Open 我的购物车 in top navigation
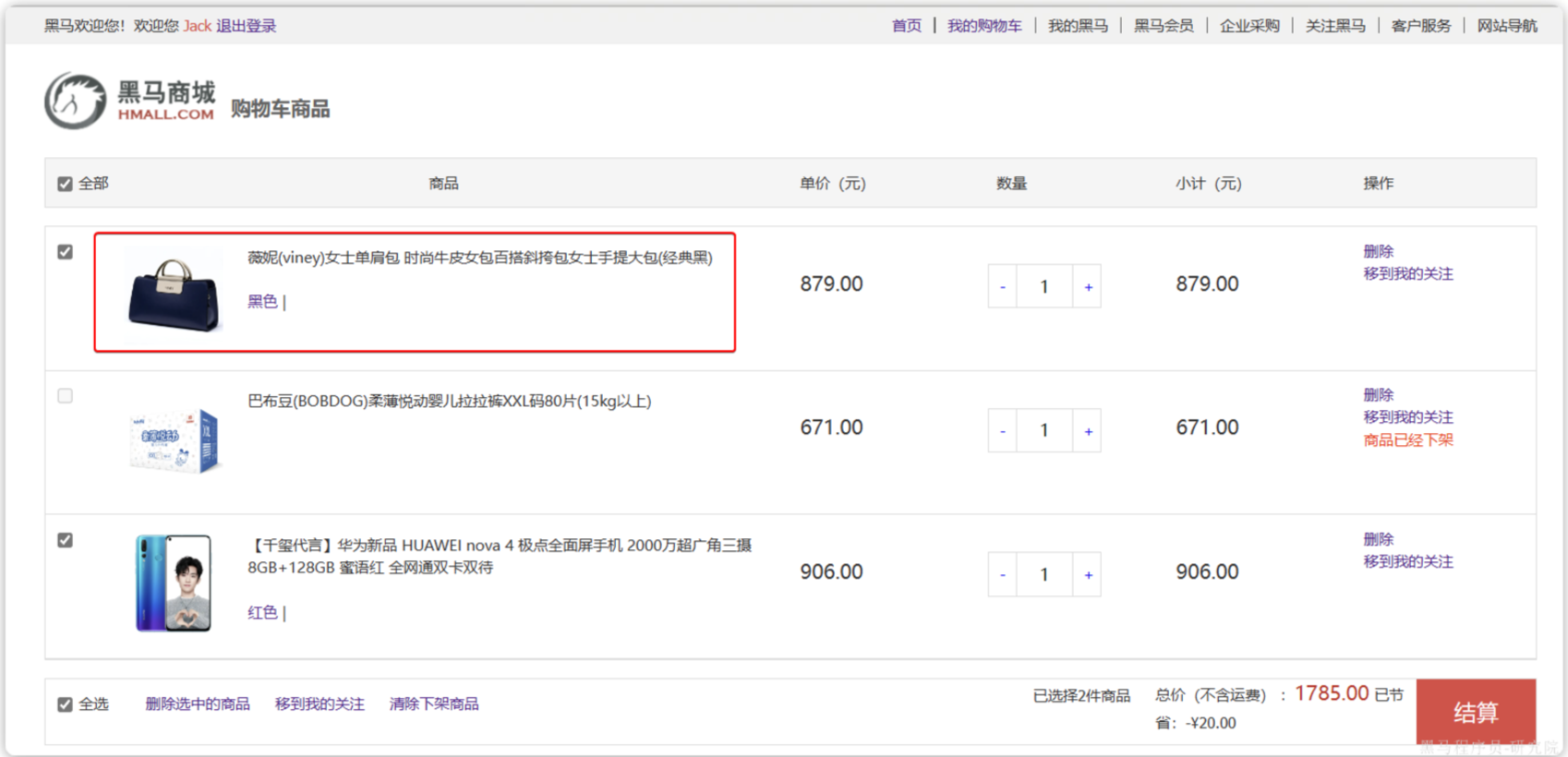1568x757 pixels. point(984,26)
